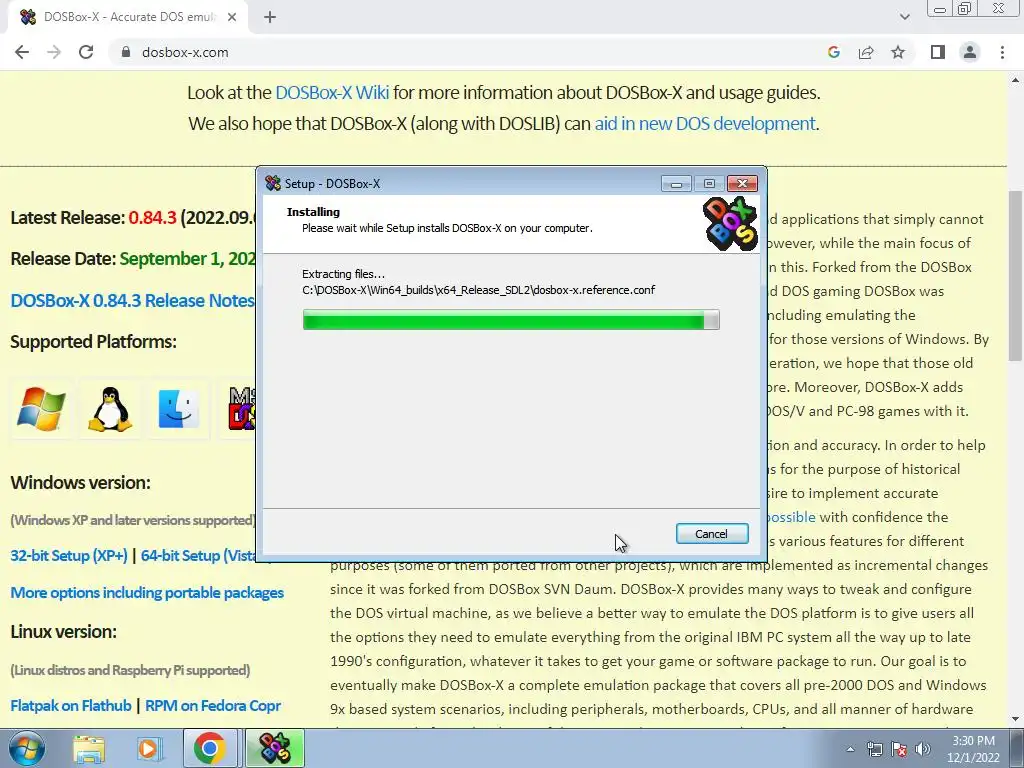The width and height of the screenshot is (1024, 768).
Task: Click the installation progress bar
Action: click(x=511, y=320)
